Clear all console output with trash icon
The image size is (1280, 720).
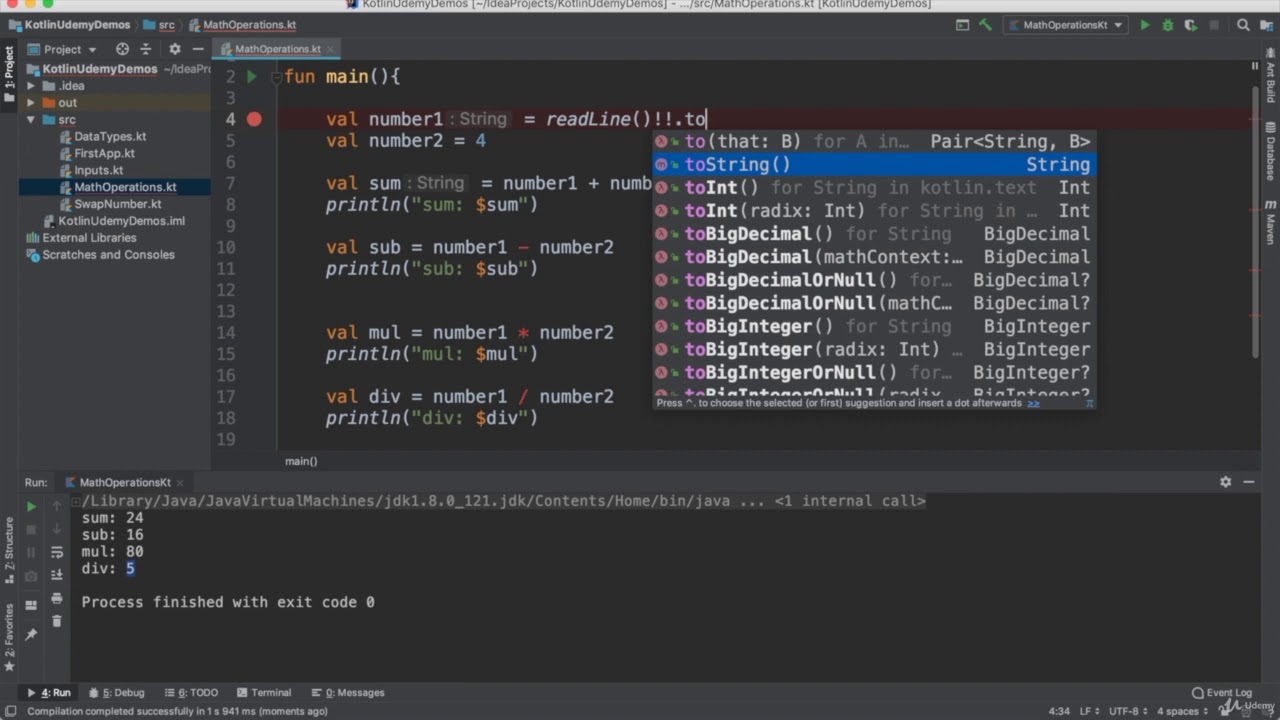click(57, 621)
